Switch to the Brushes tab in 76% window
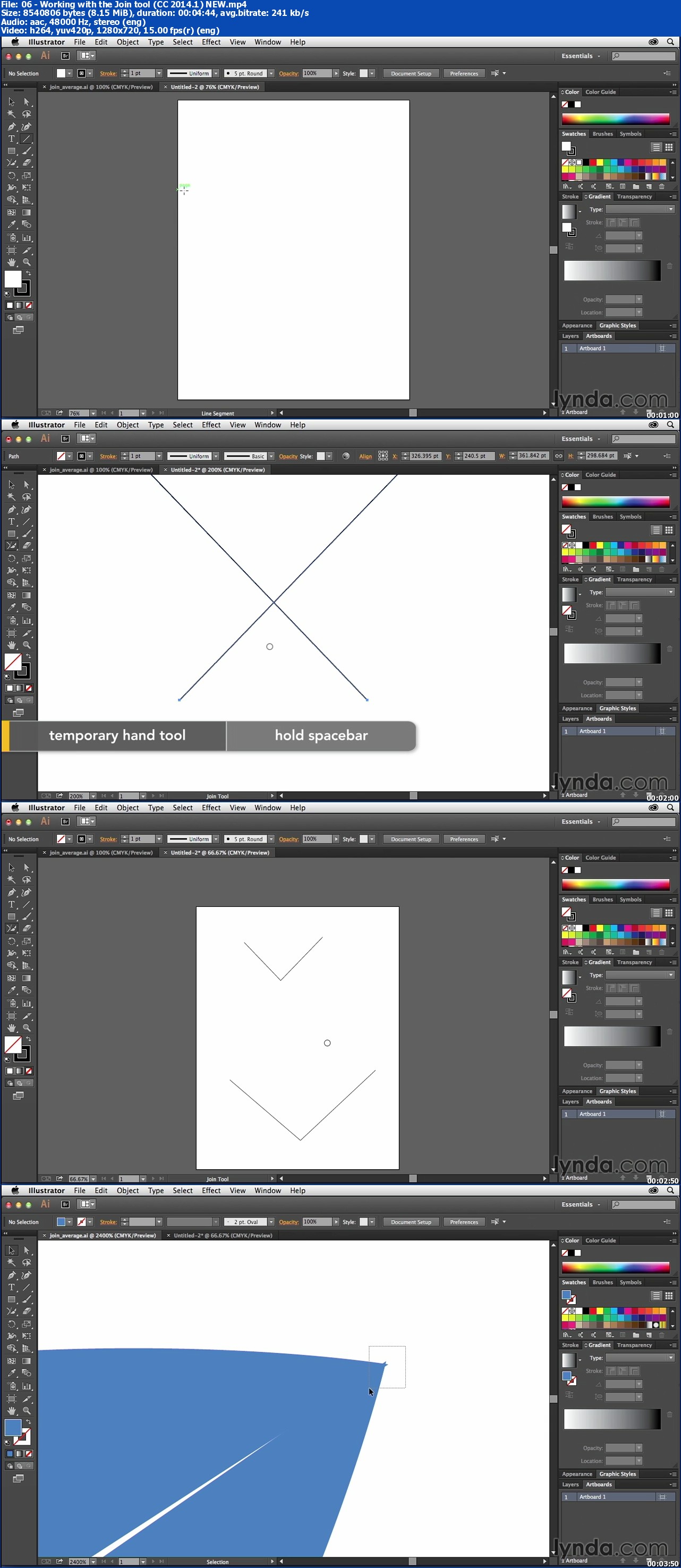Image resolution: width=681 pixels, height=1568 pixels. [x=602, y=134]
